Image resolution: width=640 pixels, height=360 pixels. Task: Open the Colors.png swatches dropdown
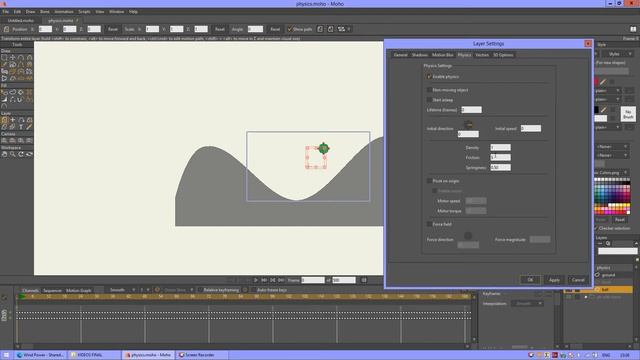(611, 173)
